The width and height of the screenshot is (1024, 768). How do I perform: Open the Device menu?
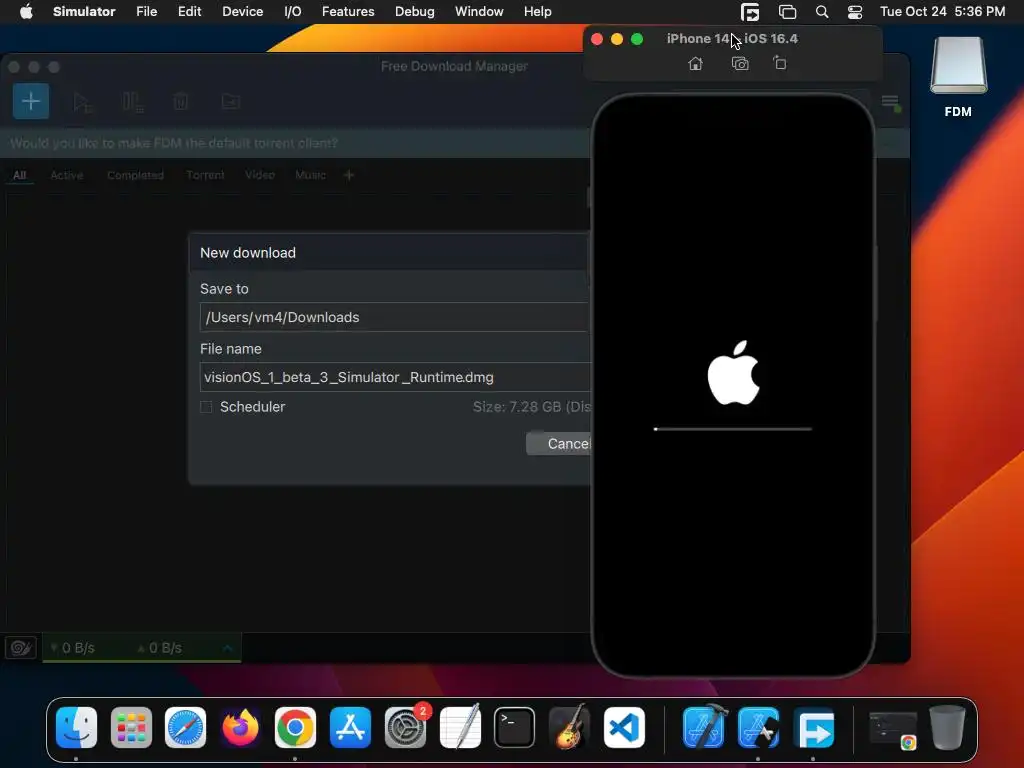(x=242, y=12)
